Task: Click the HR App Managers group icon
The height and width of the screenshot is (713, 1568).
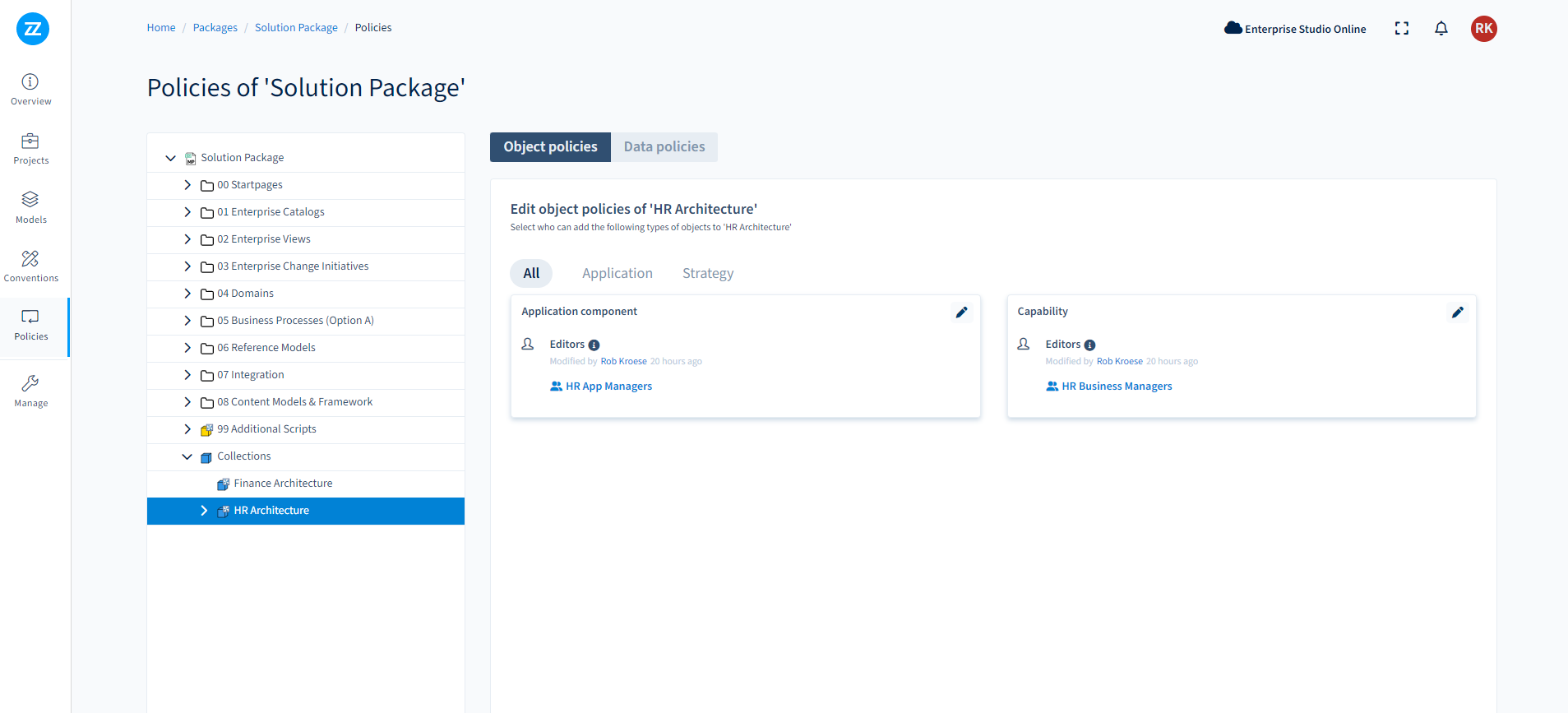Action: click(x=557, y=387)
